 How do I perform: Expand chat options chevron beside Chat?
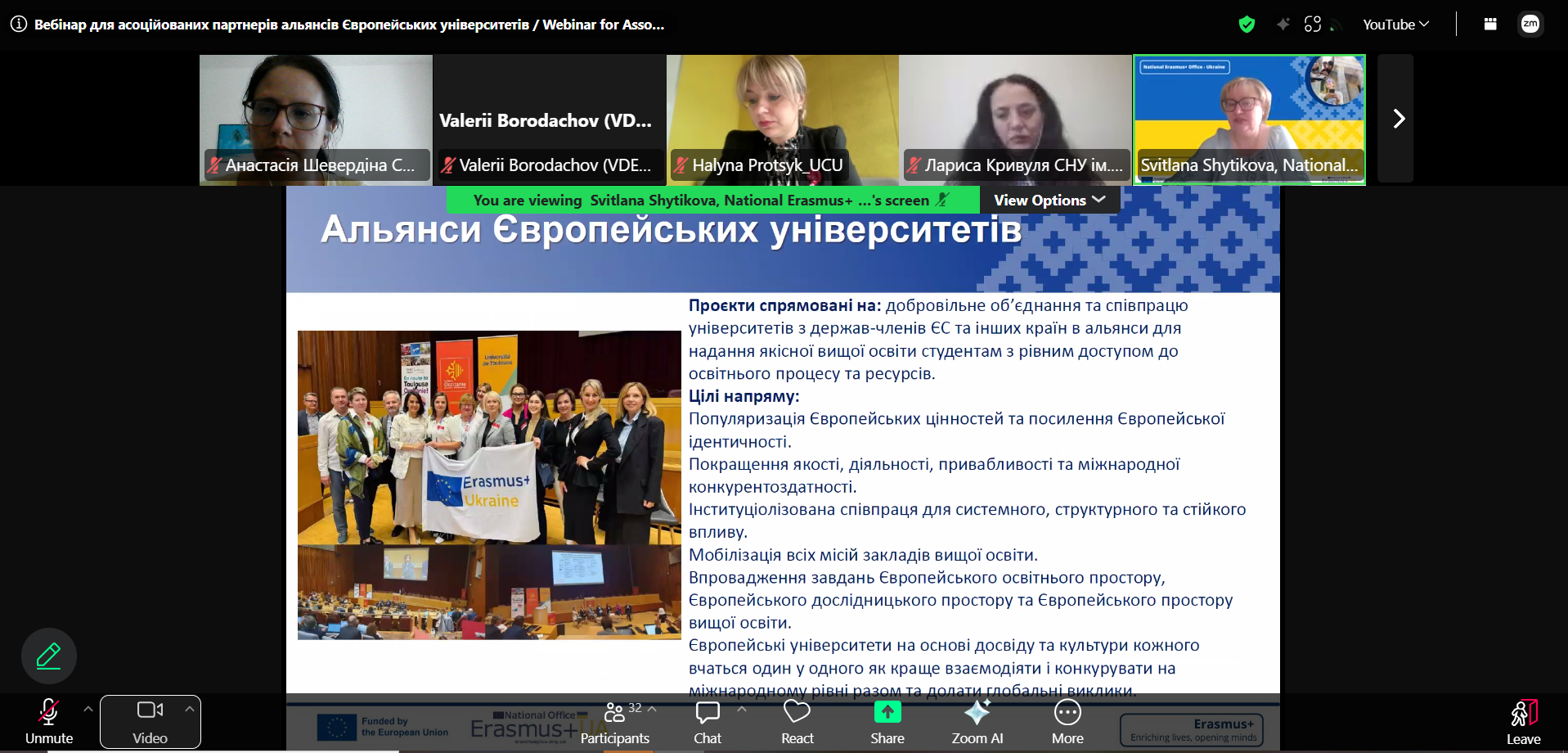[742, 709]
